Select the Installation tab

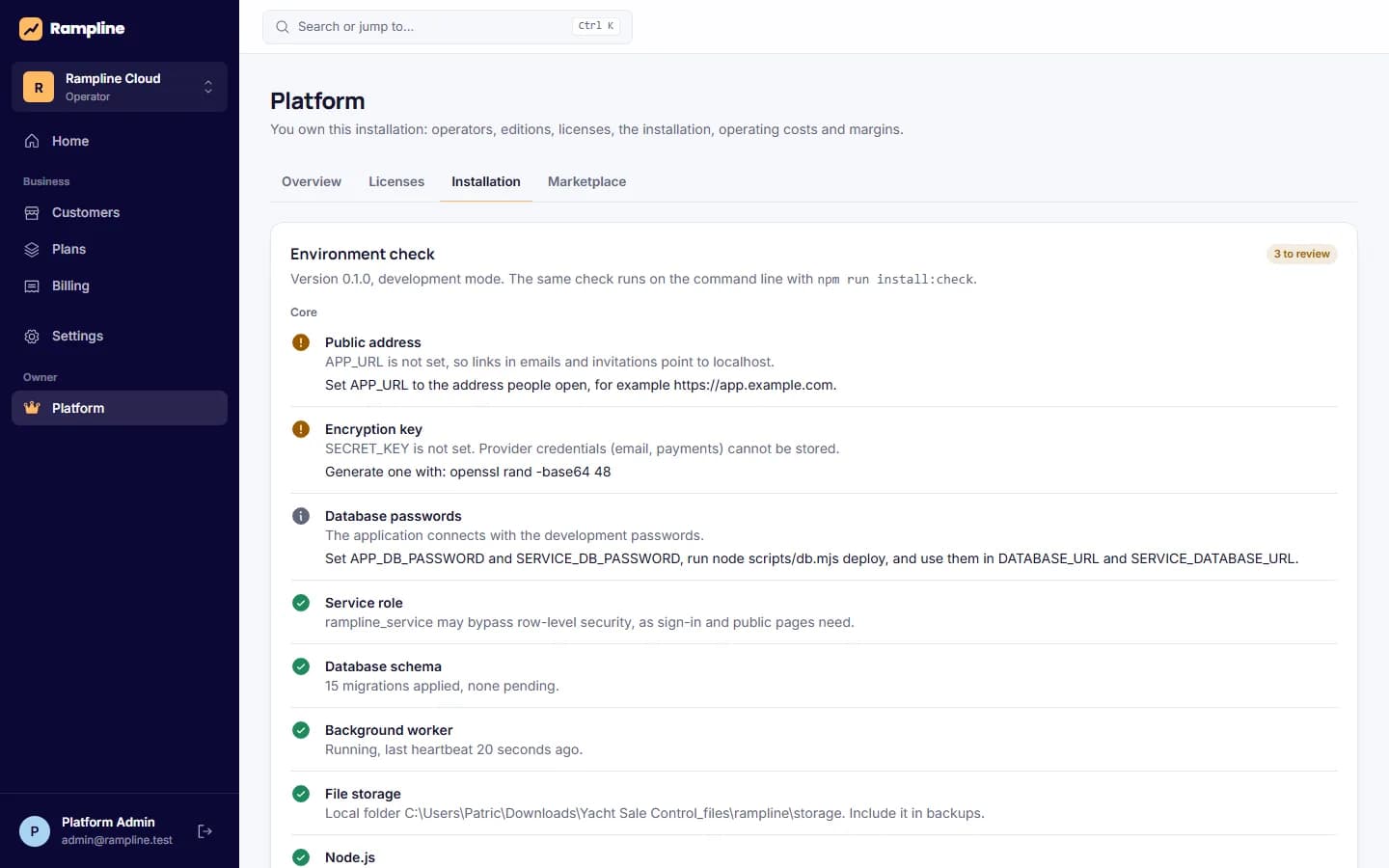tap(486, 181)
